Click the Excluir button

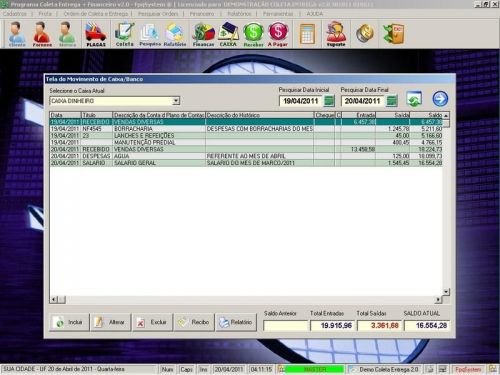coord(153,322)
